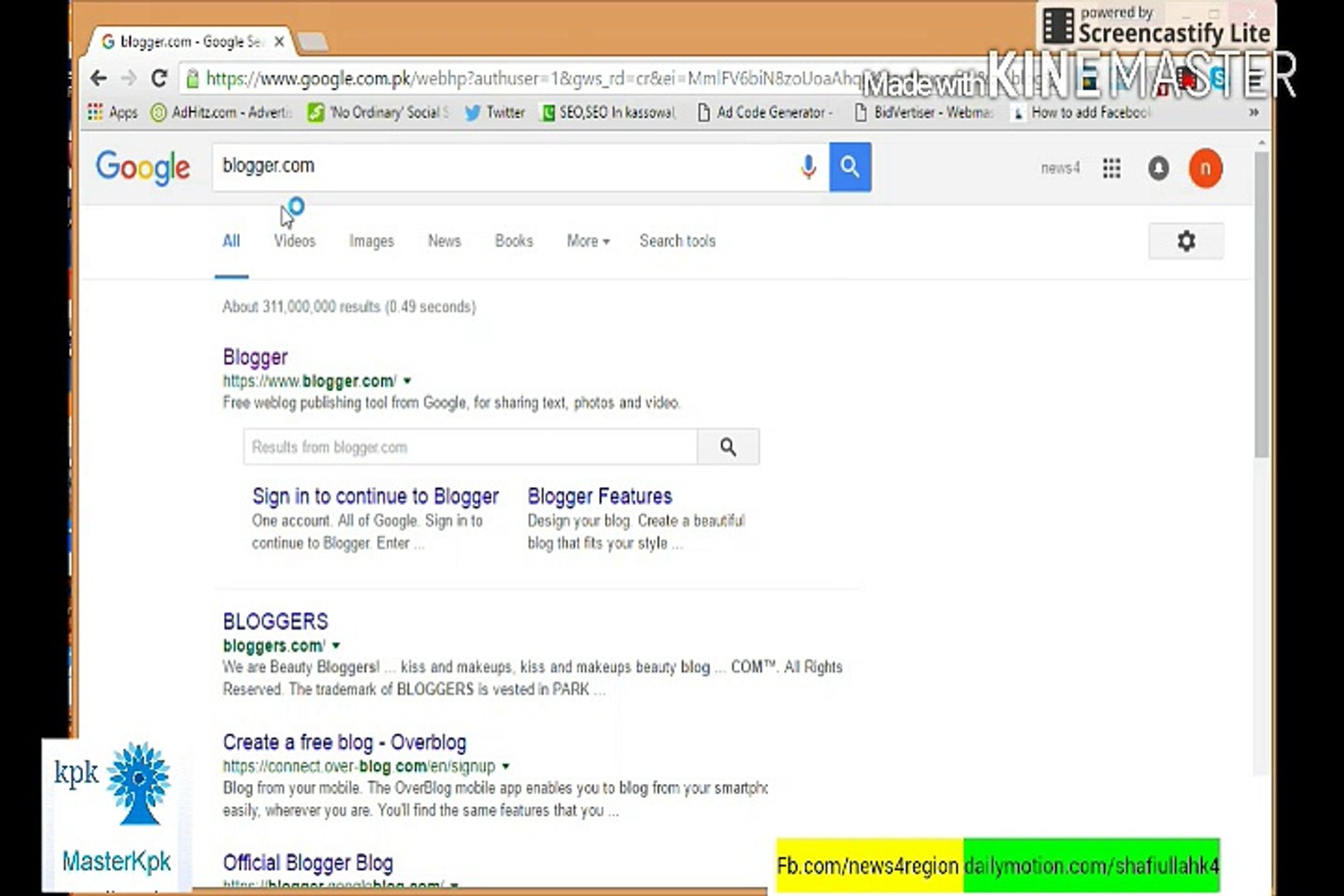Open the orange account avatar
This screenshot has width=1344, height=896.
coord(1205,168)
